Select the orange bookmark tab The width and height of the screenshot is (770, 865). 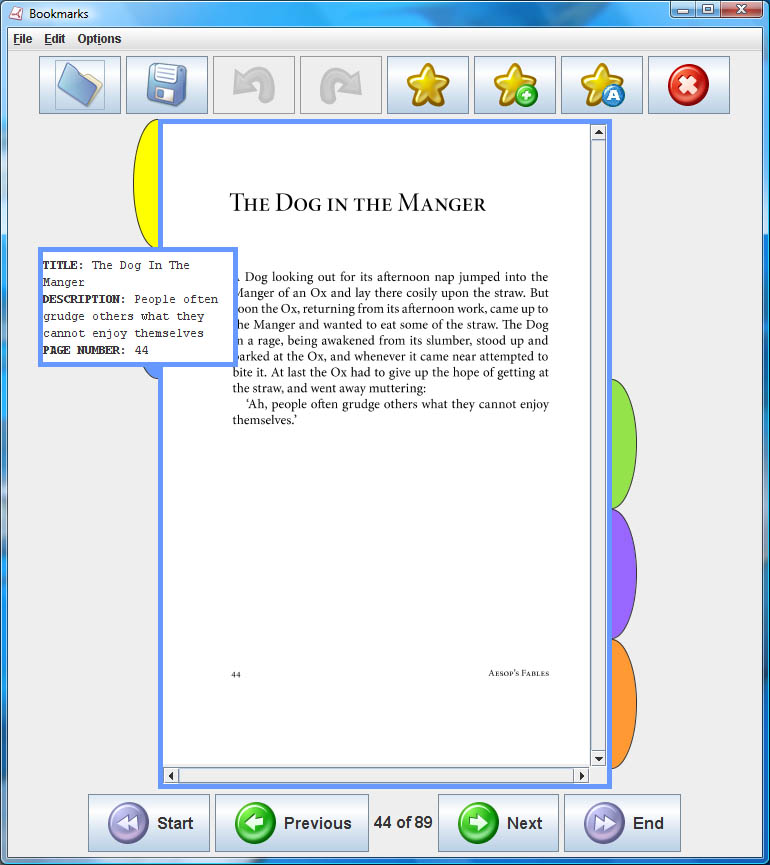(x=623, y=704)
